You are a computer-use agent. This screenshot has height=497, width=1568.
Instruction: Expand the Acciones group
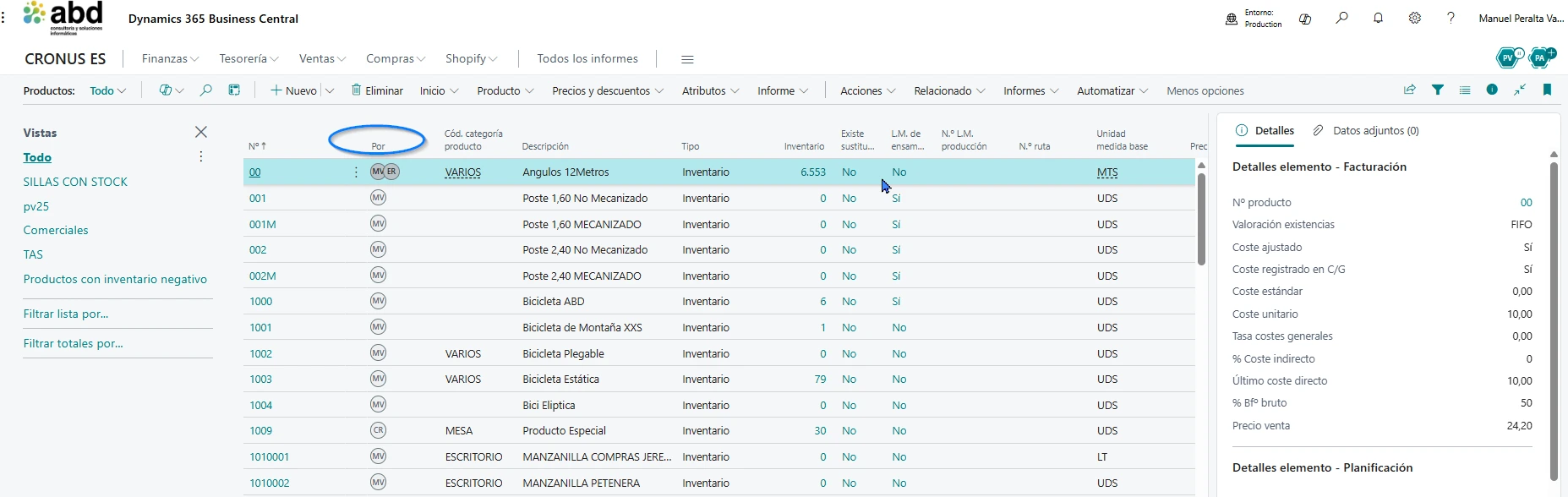[867, 90]
